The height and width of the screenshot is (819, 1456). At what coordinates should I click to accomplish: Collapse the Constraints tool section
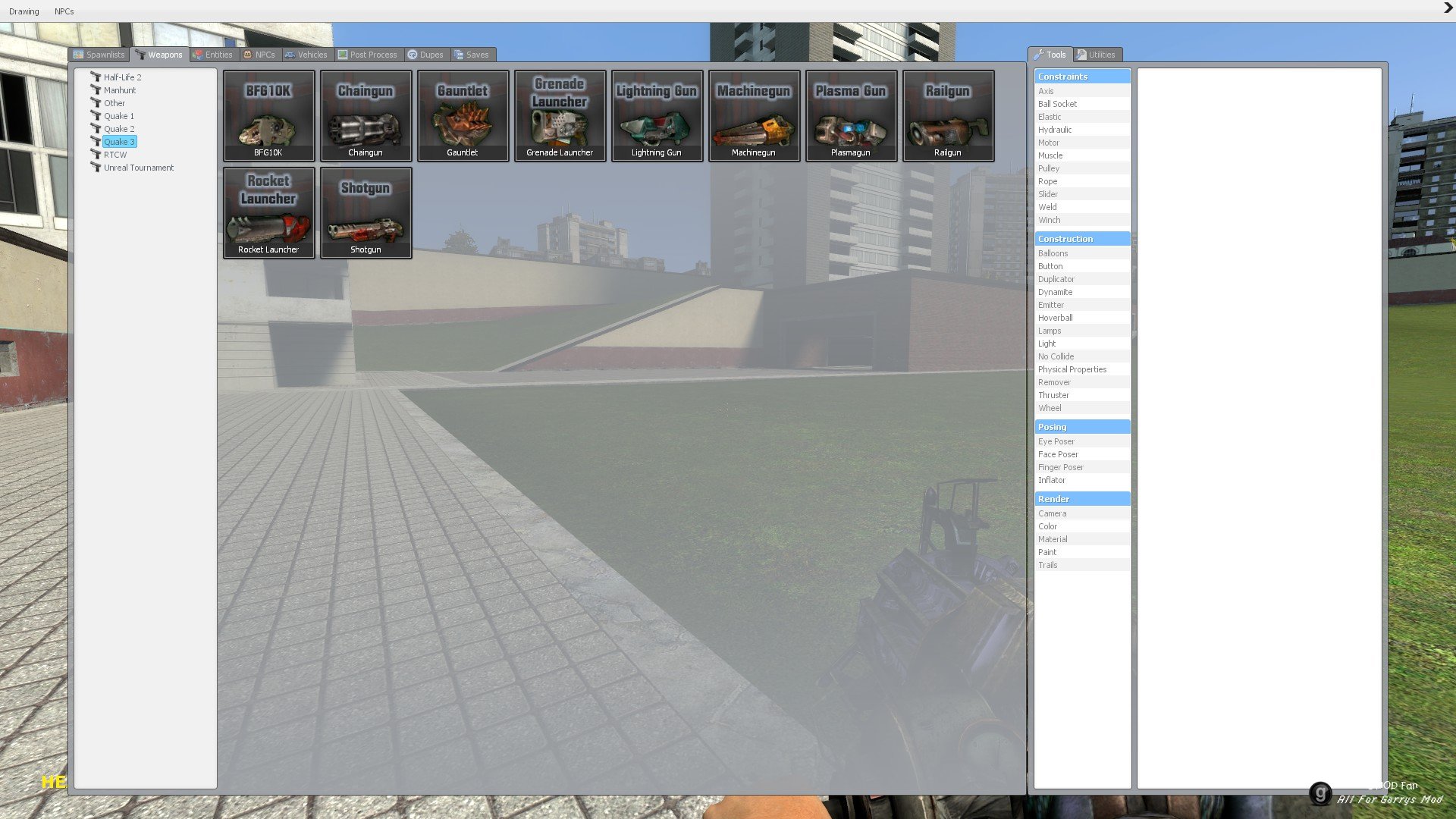1082,77
